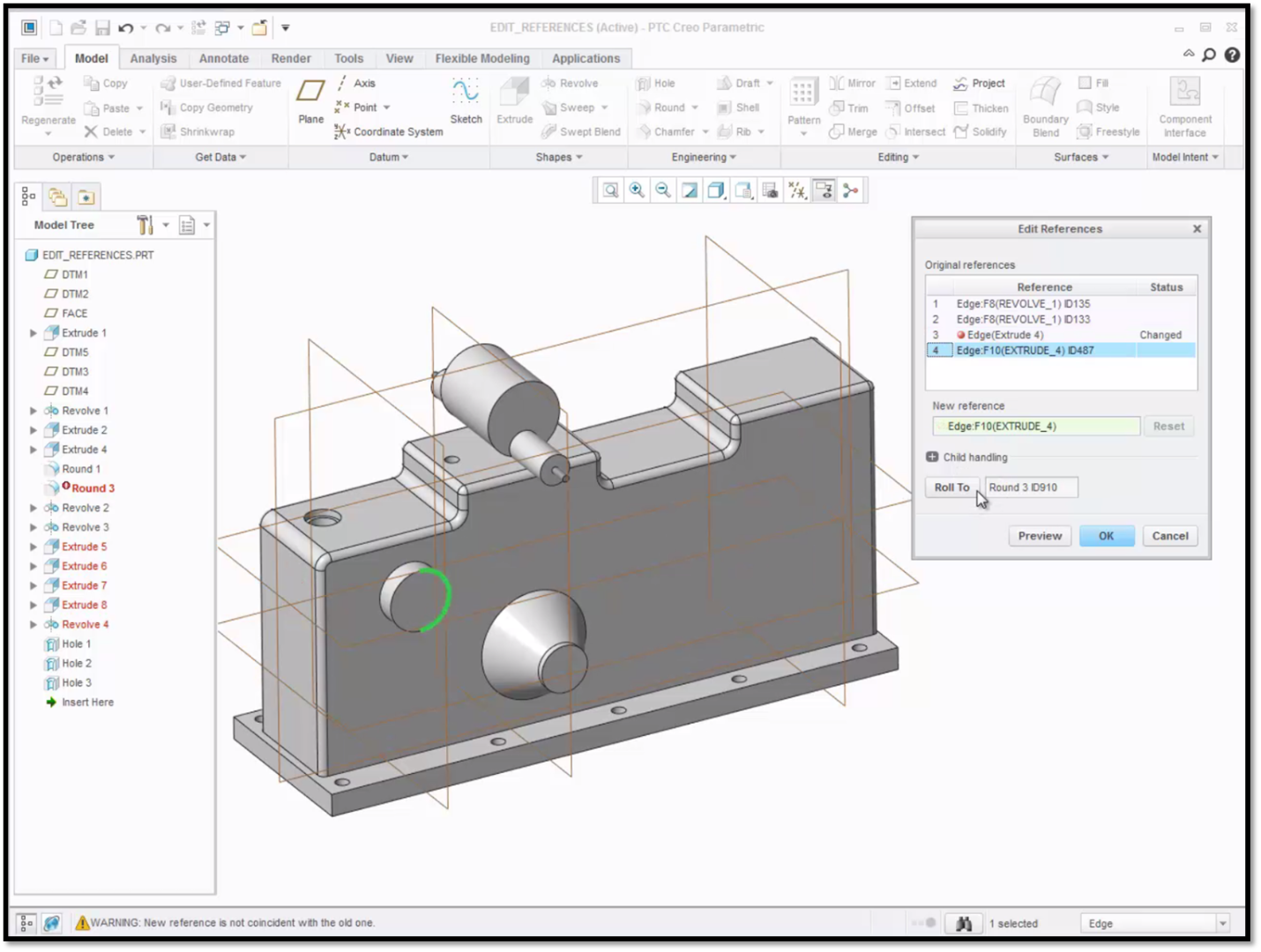Click the Preview button
Image resolution: width=1261 pixels, height=952 pixels.
click(1041, 536)
